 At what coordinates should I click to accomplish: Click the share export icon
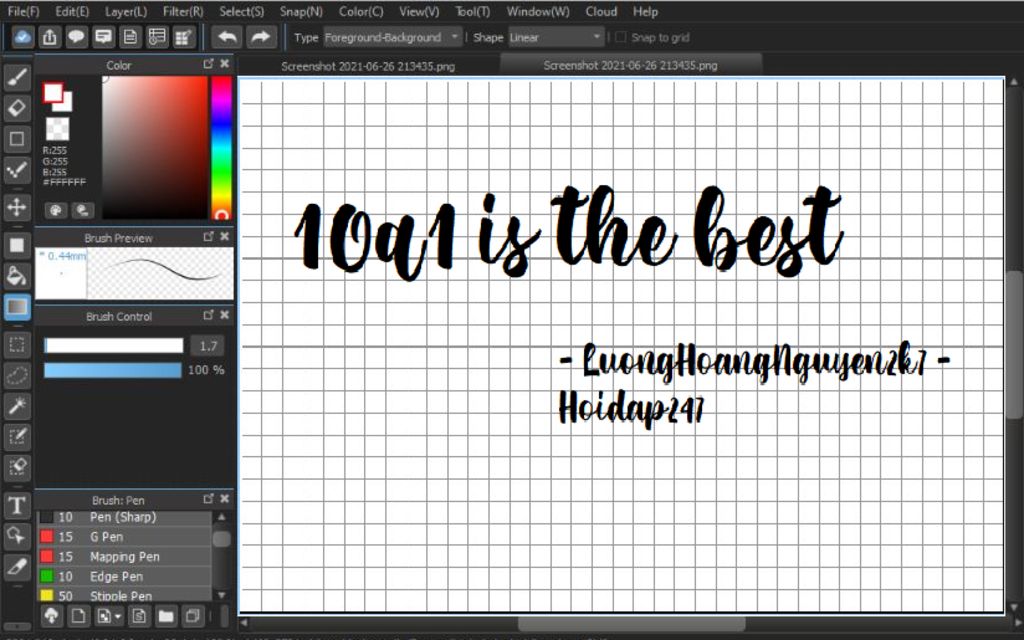point(50,37)
